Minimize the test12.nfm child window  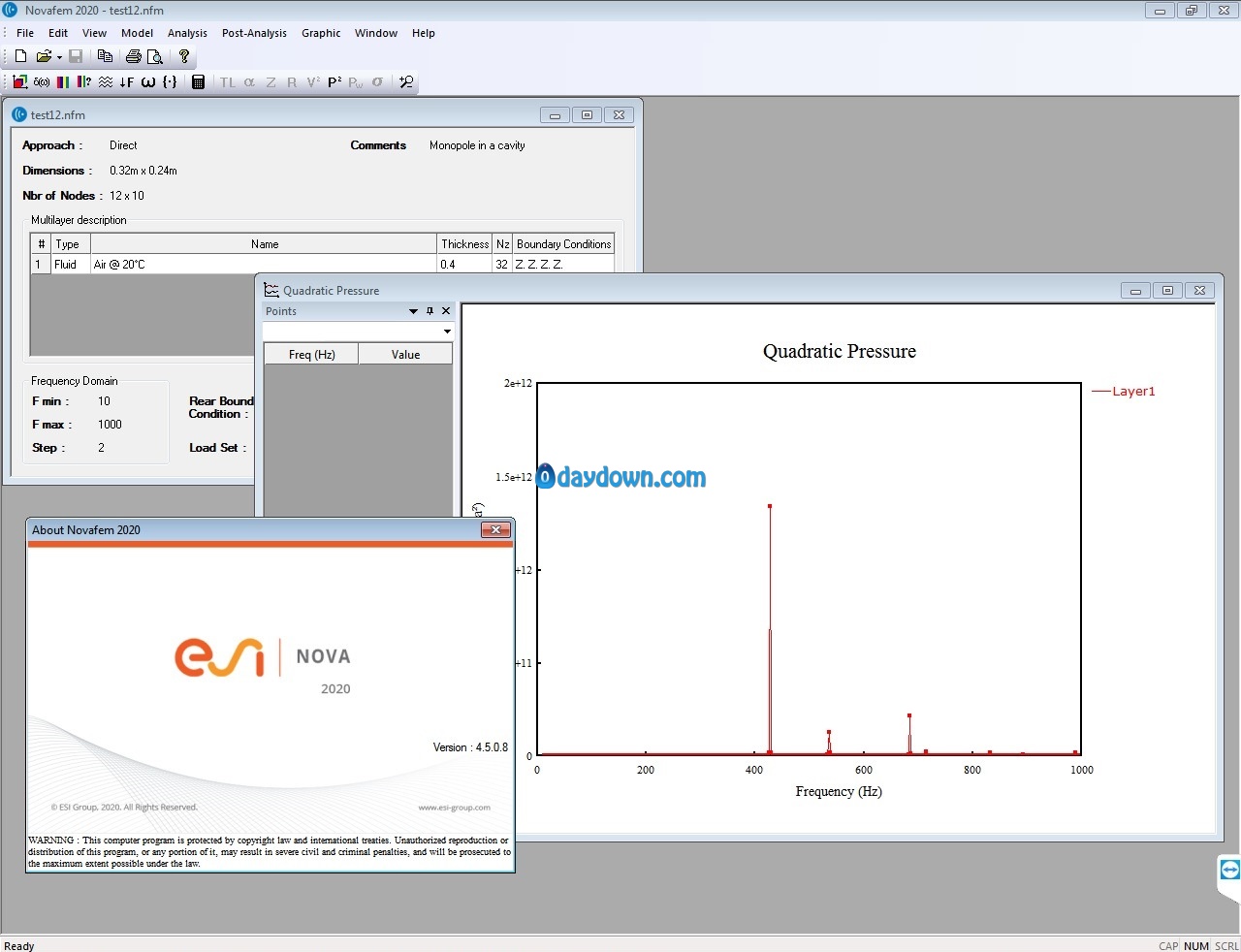click(555, 114)
